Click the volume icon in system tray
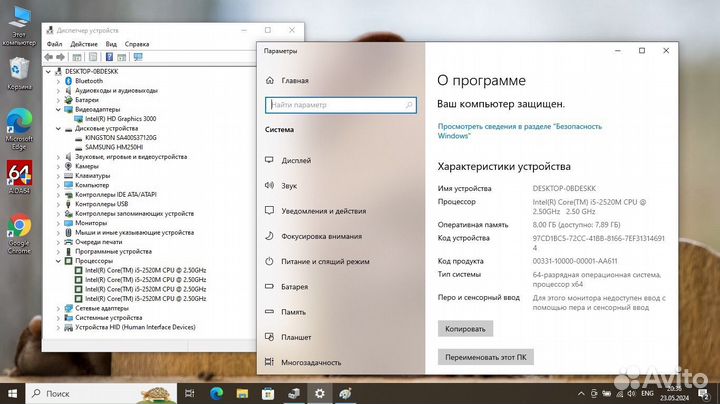This screenshot has height=404, width=720. coord(631,393)
